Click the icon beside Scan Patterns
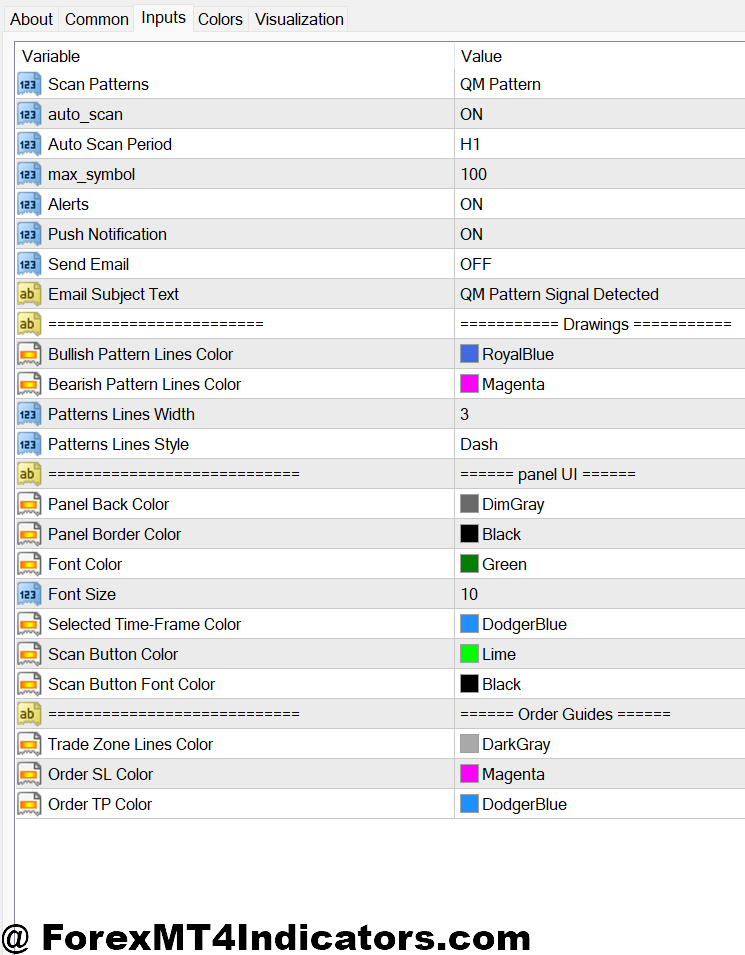Screen dimensions: 745x955 coord(29,84)
